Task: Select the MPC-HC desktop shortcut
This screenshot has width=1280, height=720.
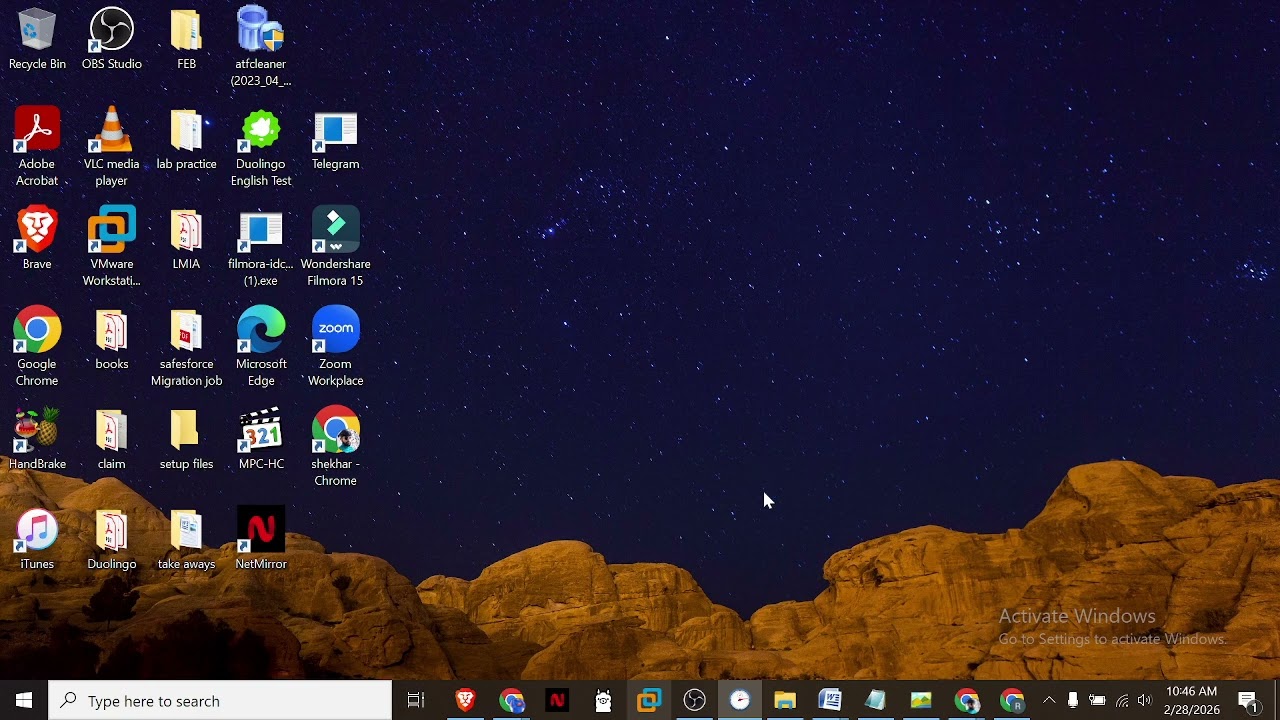Action: pos(261,440)
